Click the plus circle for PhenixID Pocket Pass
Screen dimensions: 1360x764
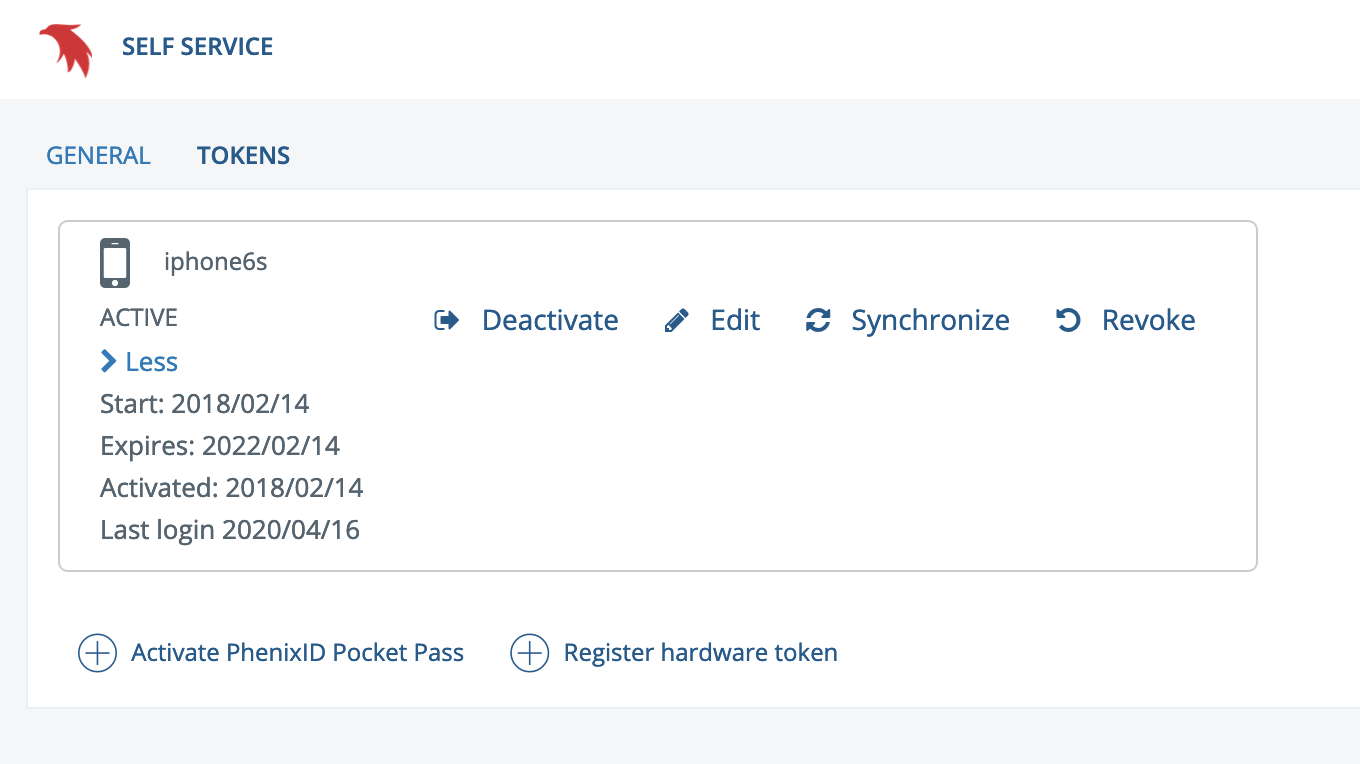point(97,654)
